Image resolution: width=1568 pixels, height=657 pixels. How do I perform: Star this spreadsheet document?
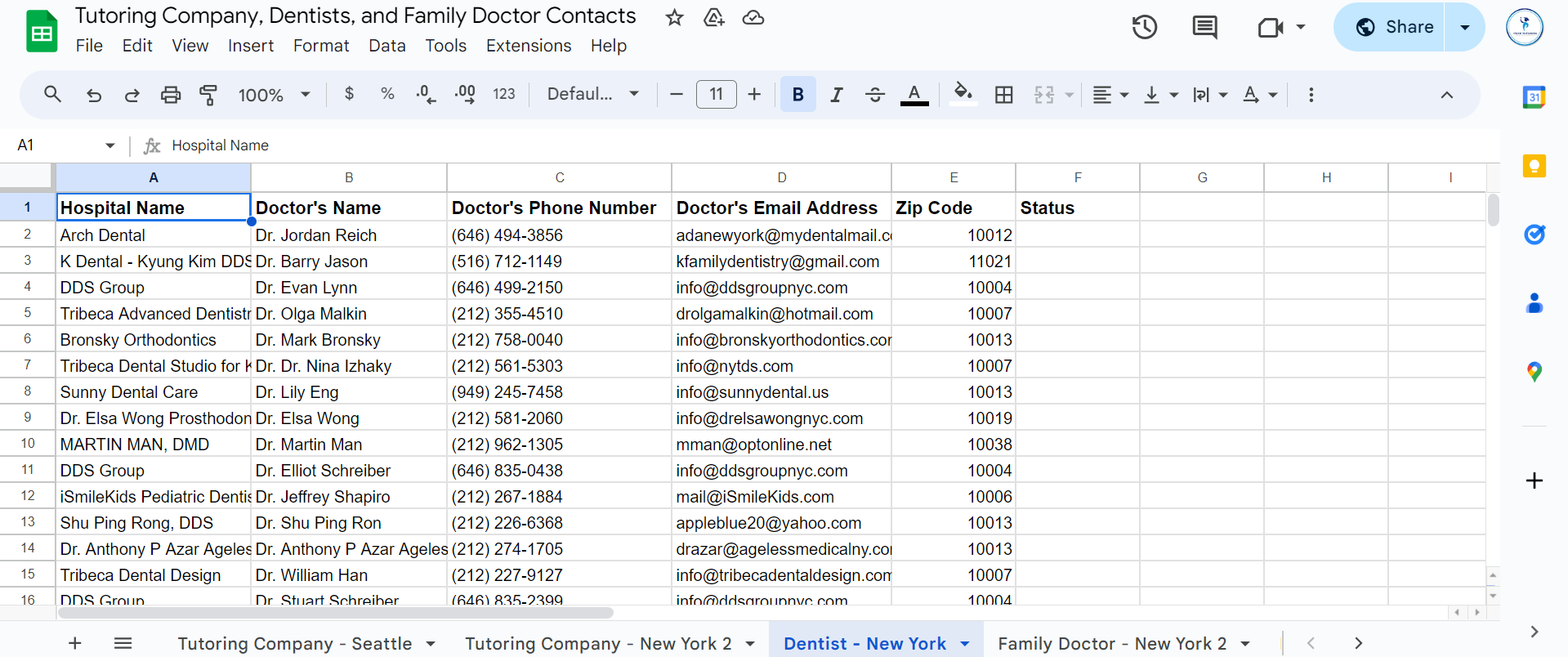coord(674,18)
